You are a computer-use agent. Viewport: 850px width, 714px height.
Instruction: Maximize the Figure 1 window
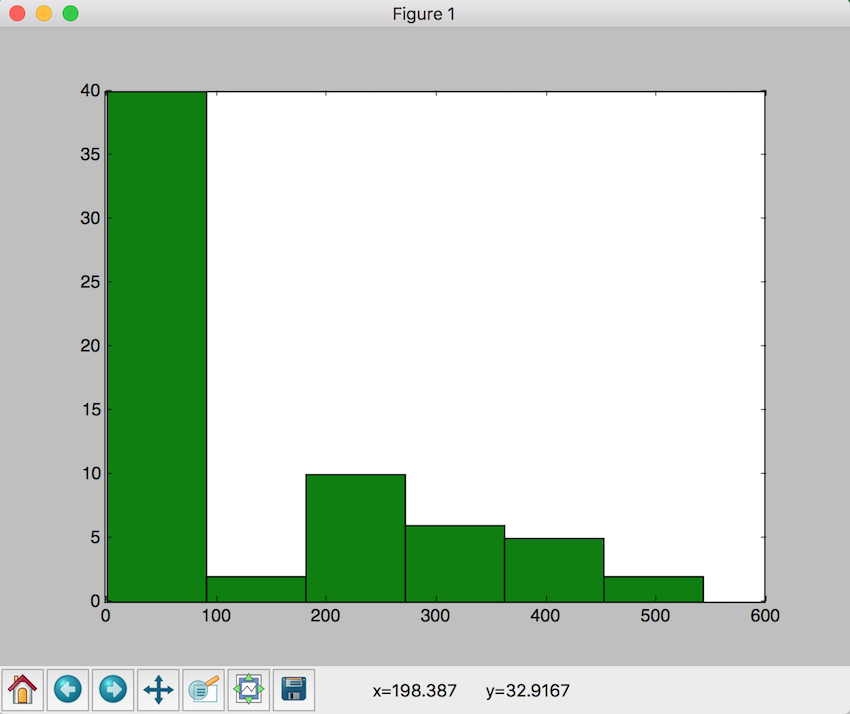pos(70,13)
